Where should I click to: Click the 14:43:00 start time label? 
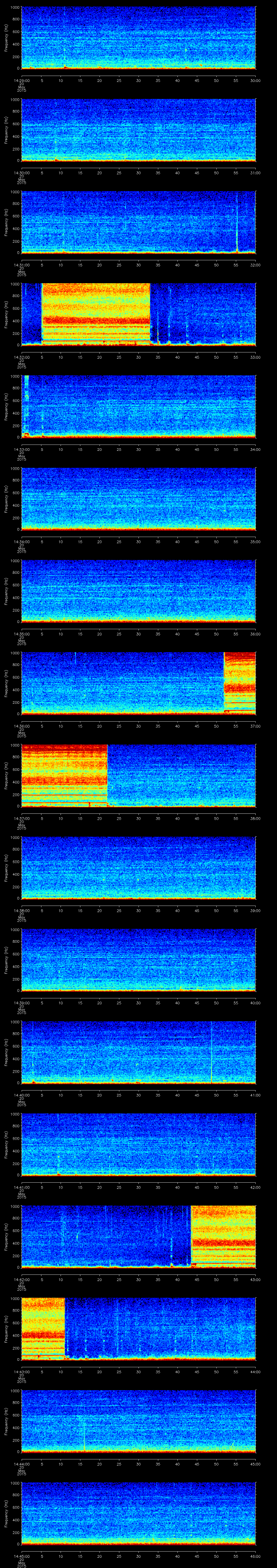tap(22, 1371)
